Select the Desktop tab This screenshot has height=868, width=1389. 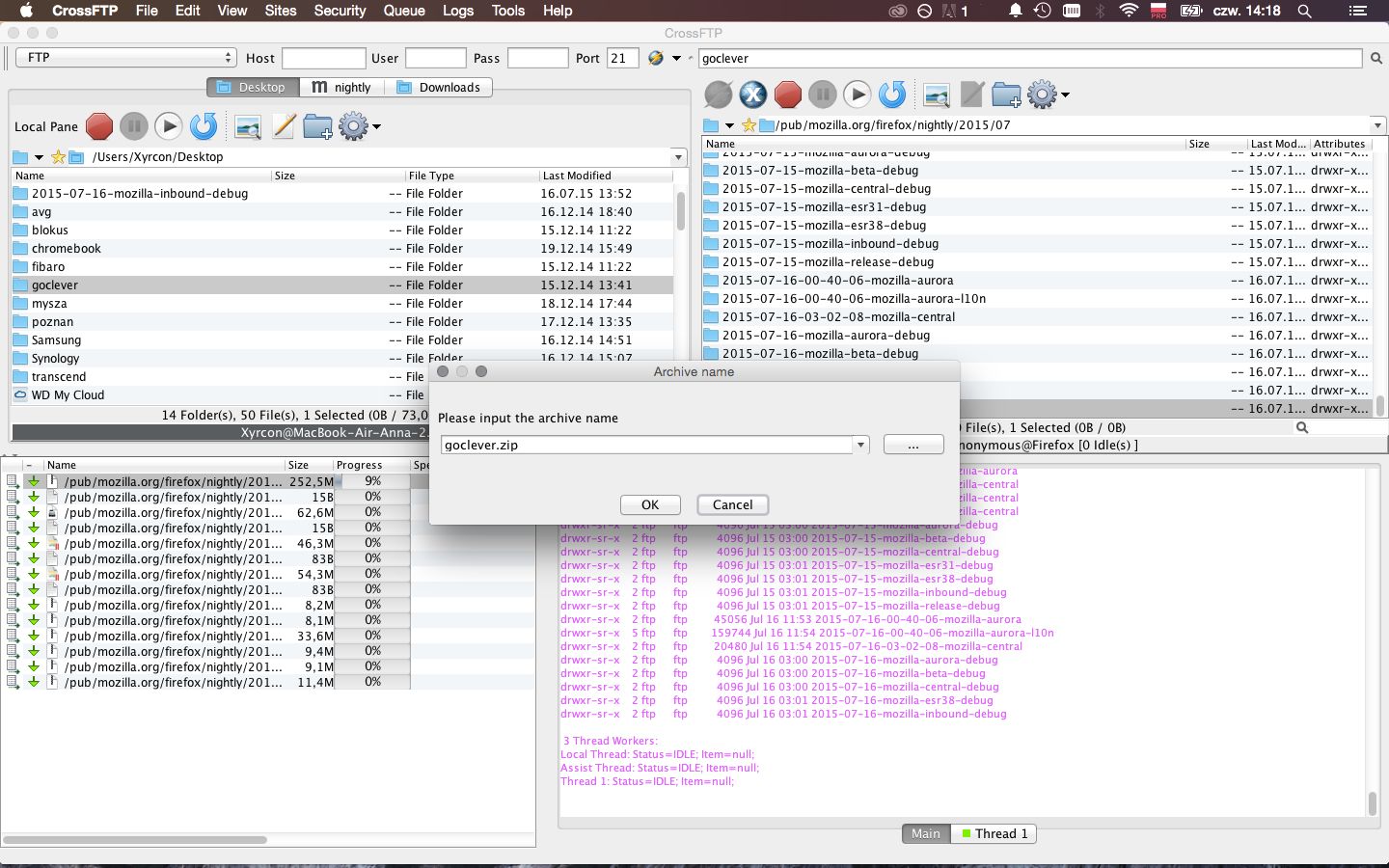(253, 87)
